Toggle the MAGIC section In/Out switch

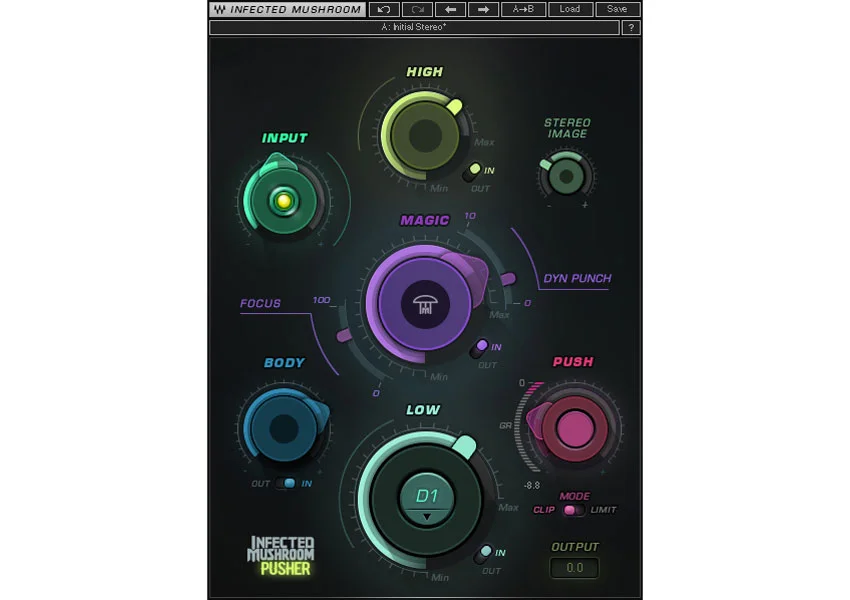[479, 349]
